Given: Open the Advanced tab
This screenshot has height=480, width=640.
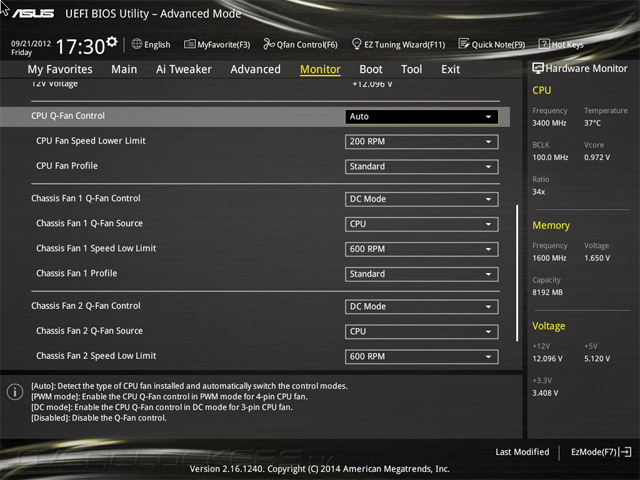Looking at the screenshot, I should [x=256, y=69].
